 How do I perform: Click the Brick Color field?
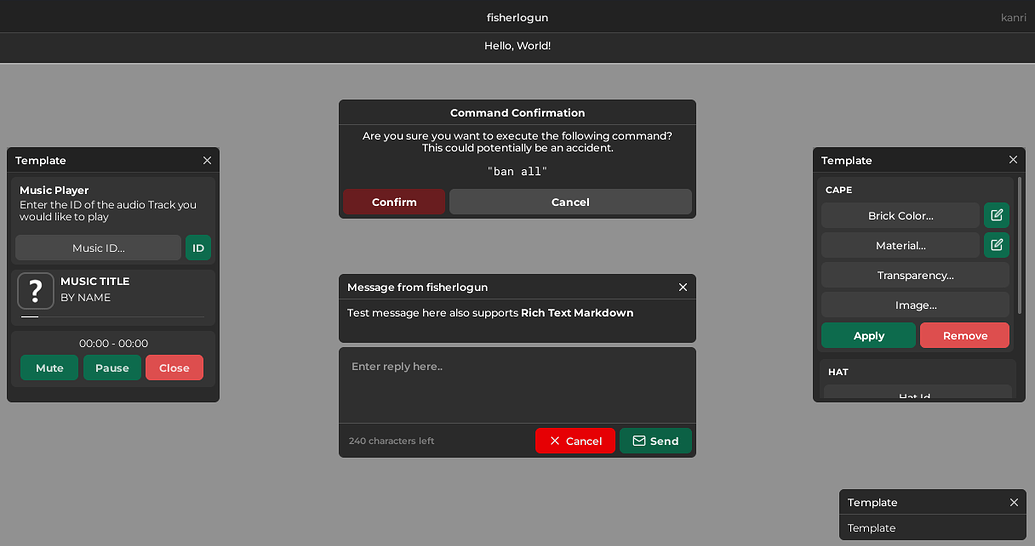pos(900,215)
